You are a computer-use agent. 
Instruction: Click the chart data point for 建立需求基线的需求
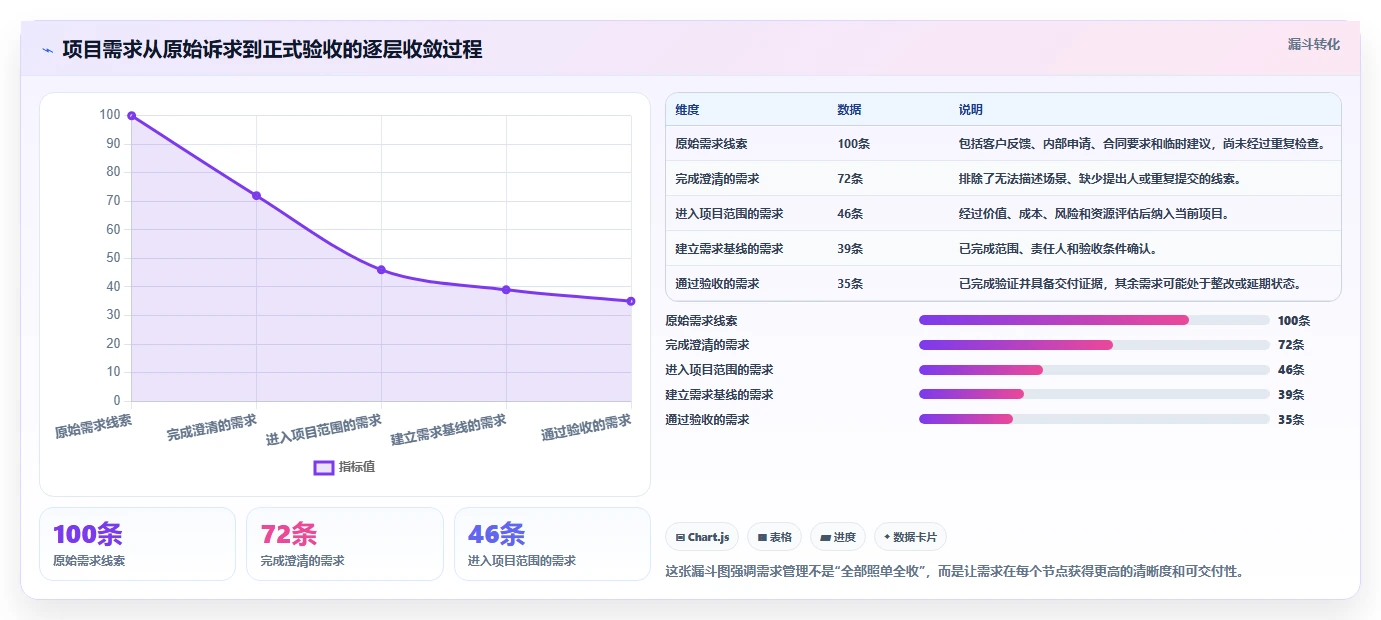pos(506,290)
